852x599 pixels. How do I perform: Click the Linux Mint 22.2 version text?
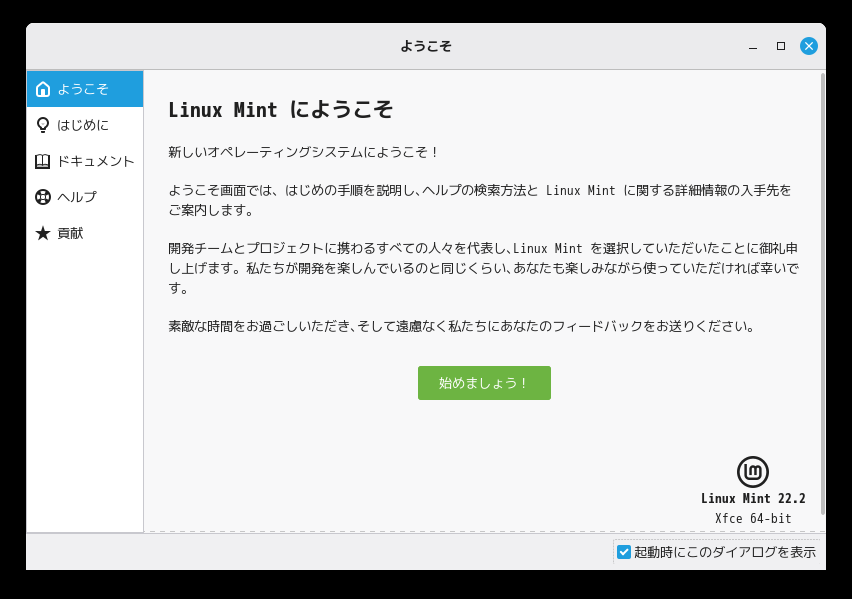click(753, 498)
